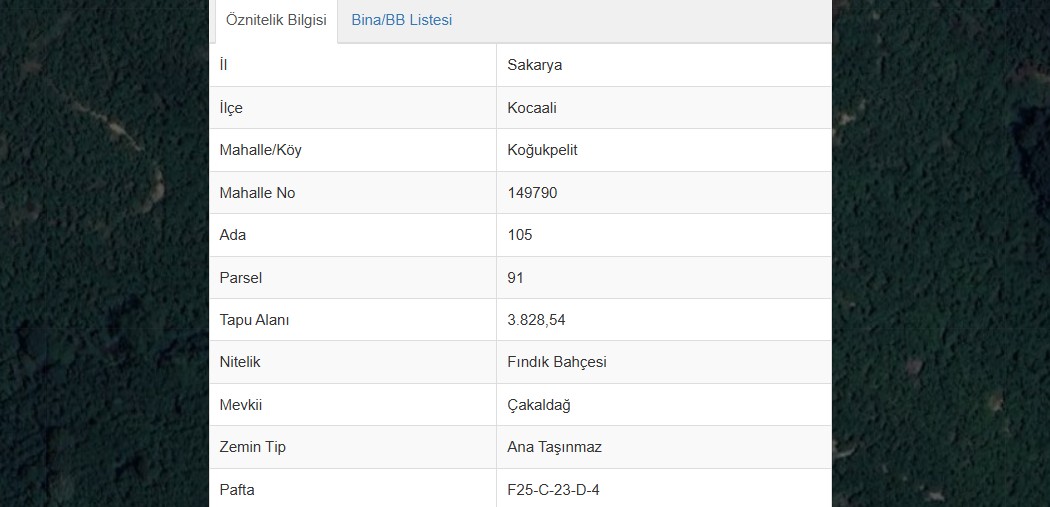The width and height of the screenshot is (1050, 507).
Task: Click the Sakarya value in İl row
Action: point(534,65)
